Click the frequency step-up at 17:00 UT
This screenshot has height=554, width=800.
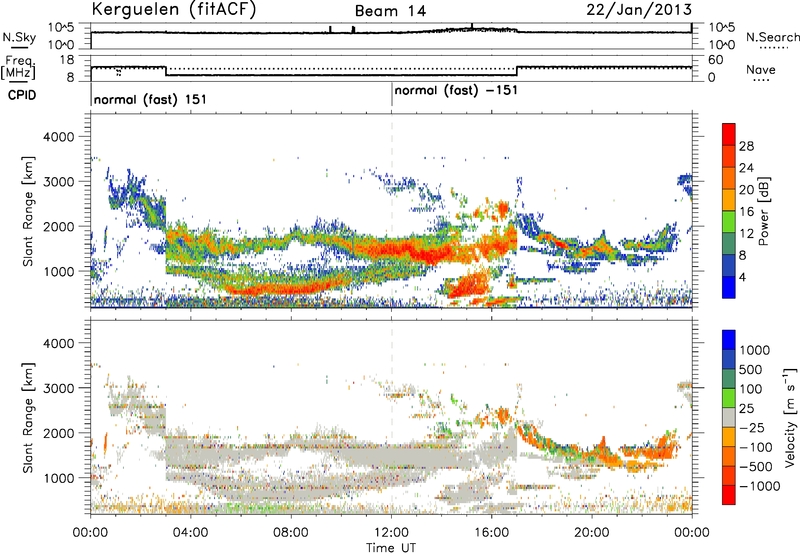point(517,71)
